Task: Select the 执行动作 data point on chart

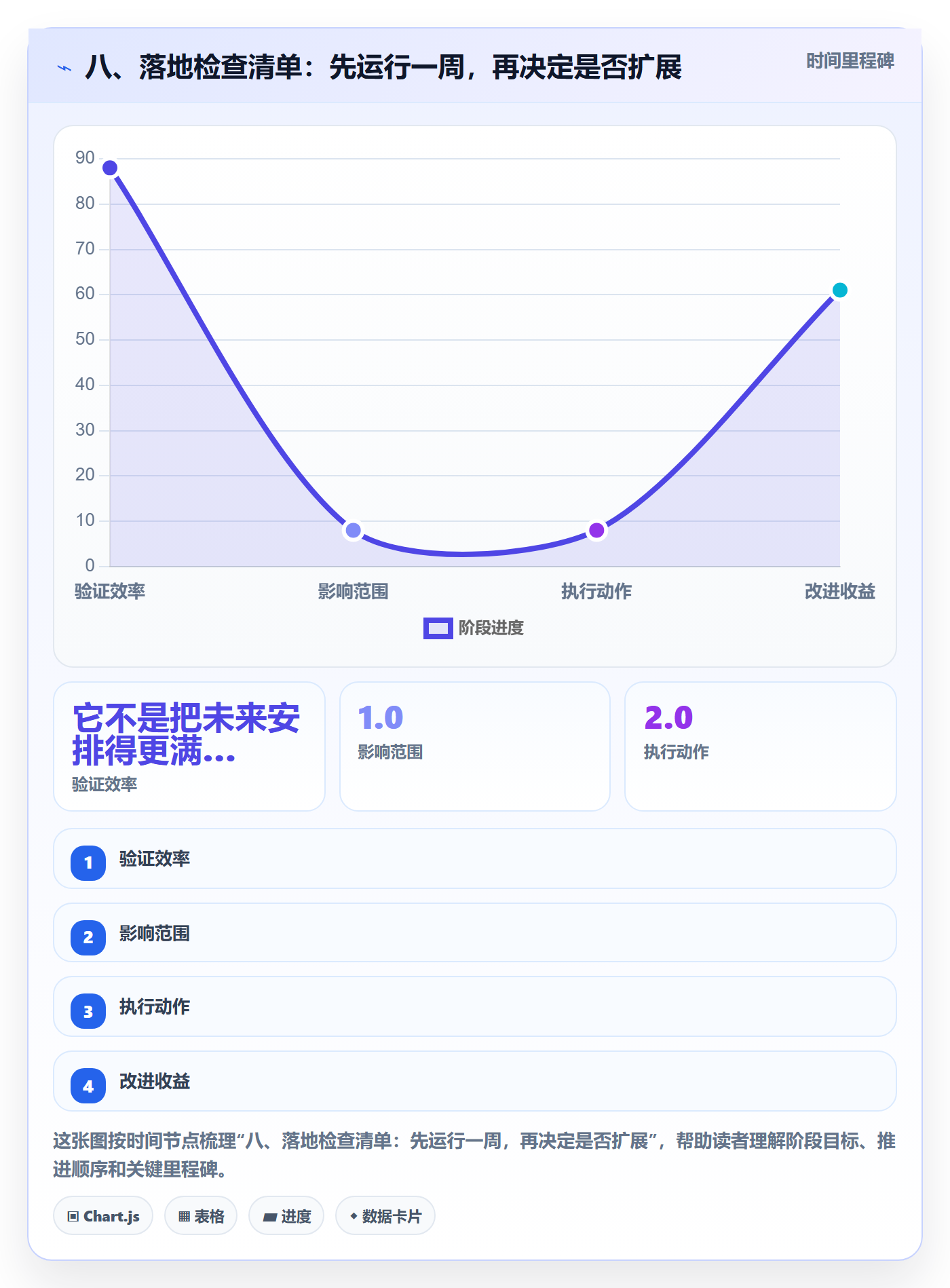Action: tap(596, 530)
